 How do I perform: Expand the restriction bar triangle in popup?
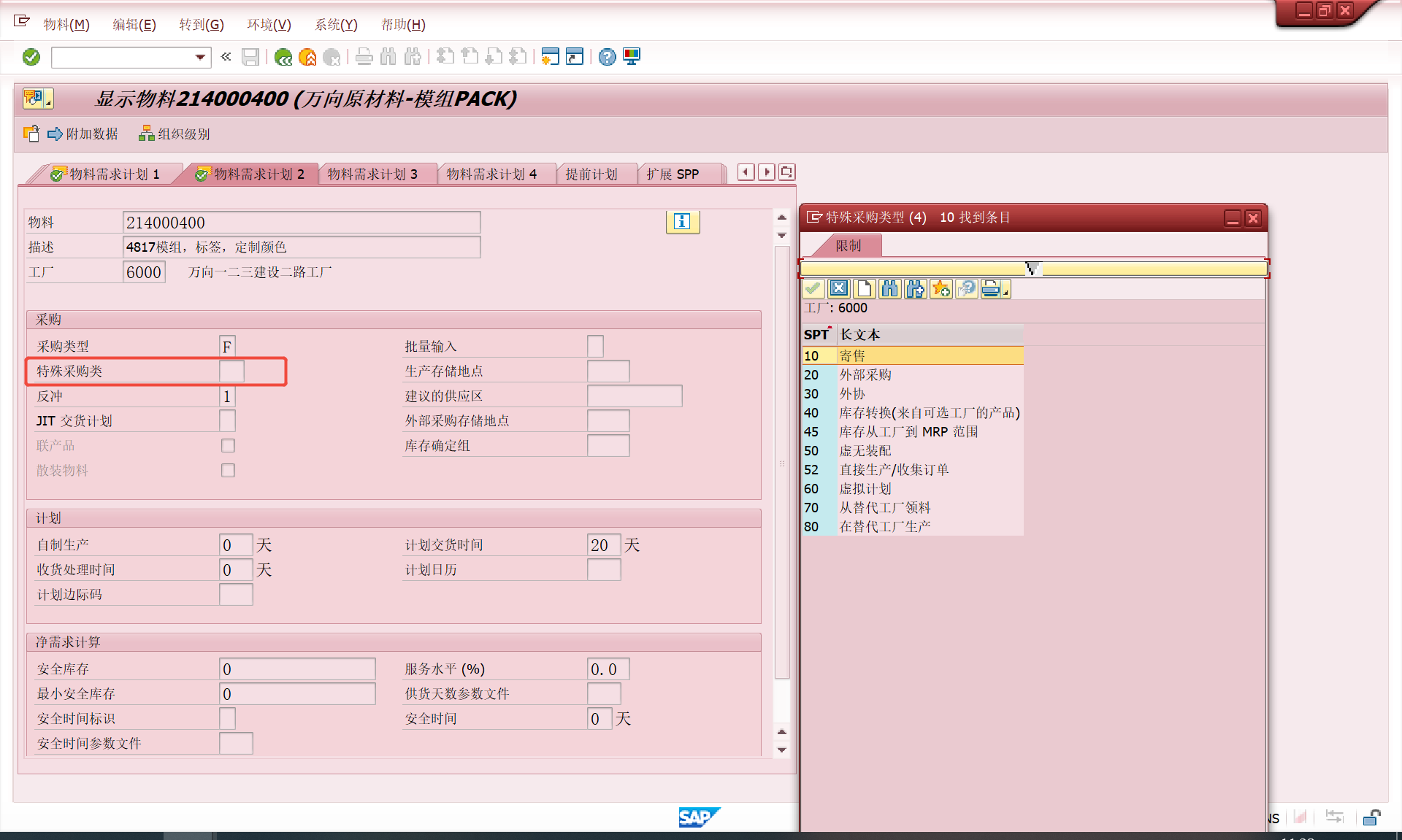[1032, 269]
